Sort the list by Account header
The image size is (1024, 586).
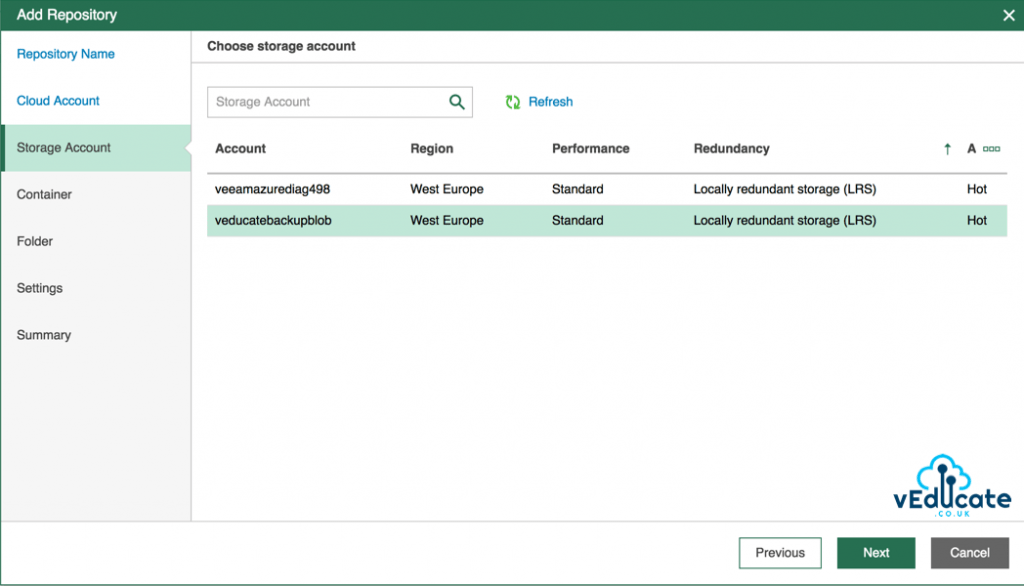[240, 148]
